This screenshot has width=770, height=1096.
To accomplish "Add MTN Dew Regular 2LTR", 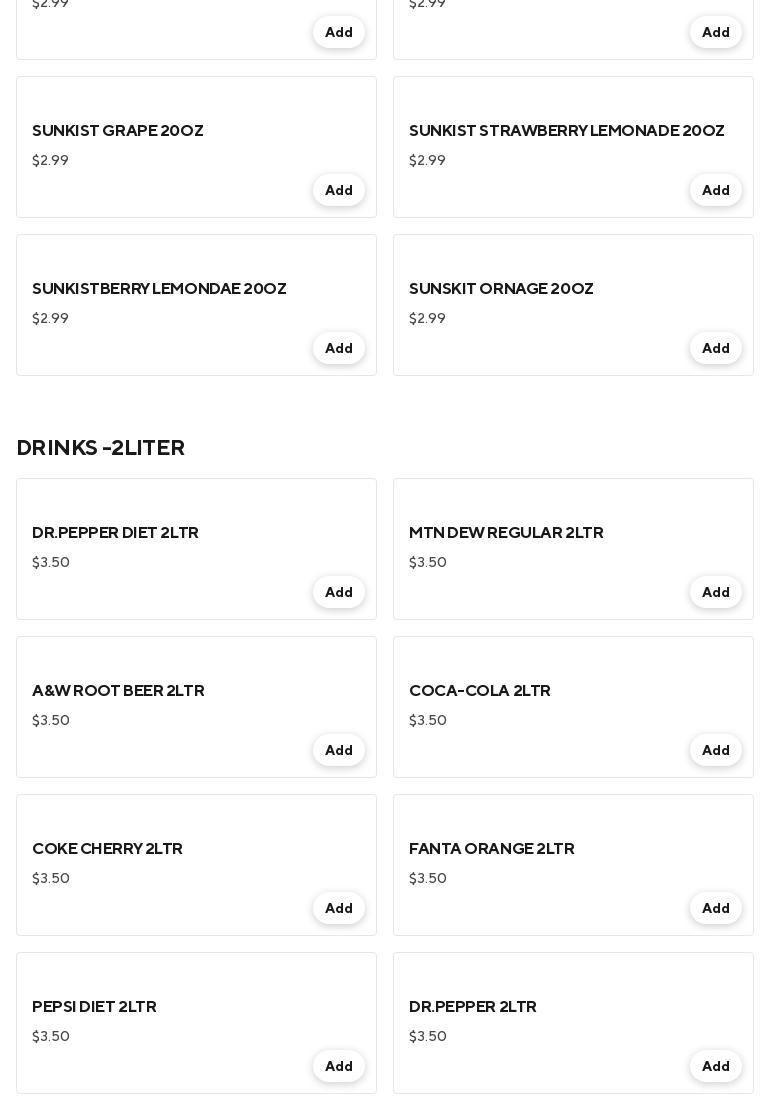I will [x=716, y=593].
